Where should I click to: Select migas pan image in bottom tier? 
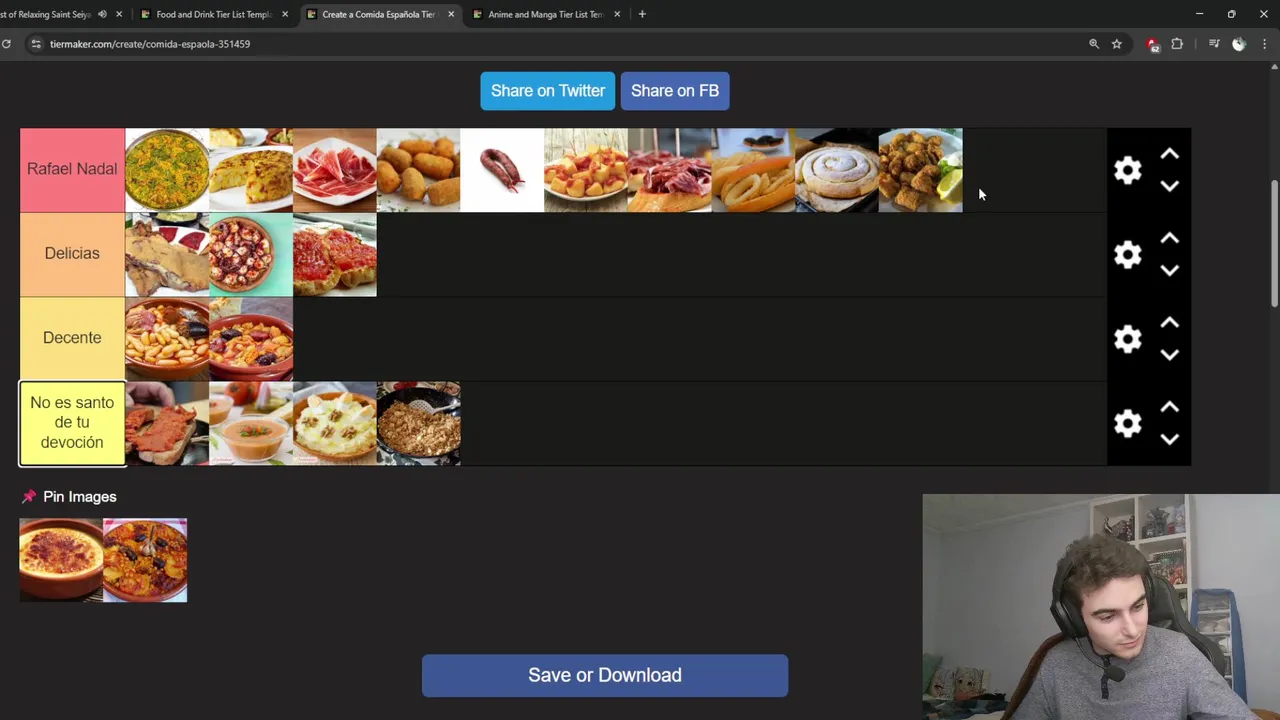click(419, 423)
